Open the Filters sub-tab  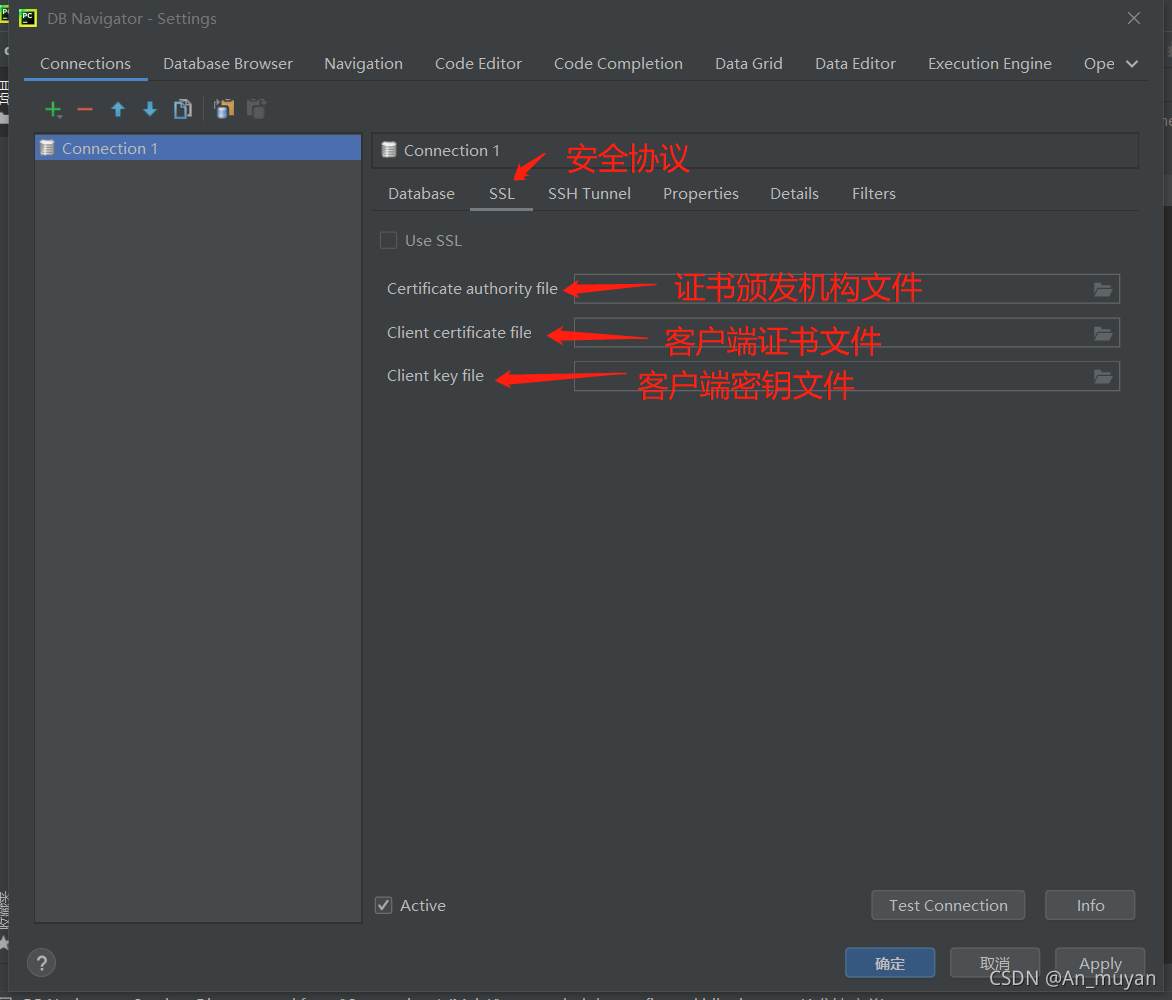coord(874,194)
